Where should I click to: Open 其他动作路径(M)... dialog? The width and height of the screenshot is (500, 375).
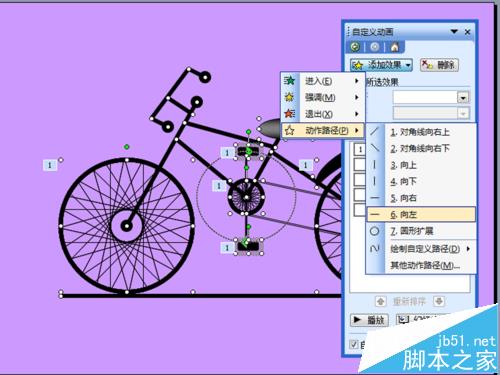pos(421,265)
